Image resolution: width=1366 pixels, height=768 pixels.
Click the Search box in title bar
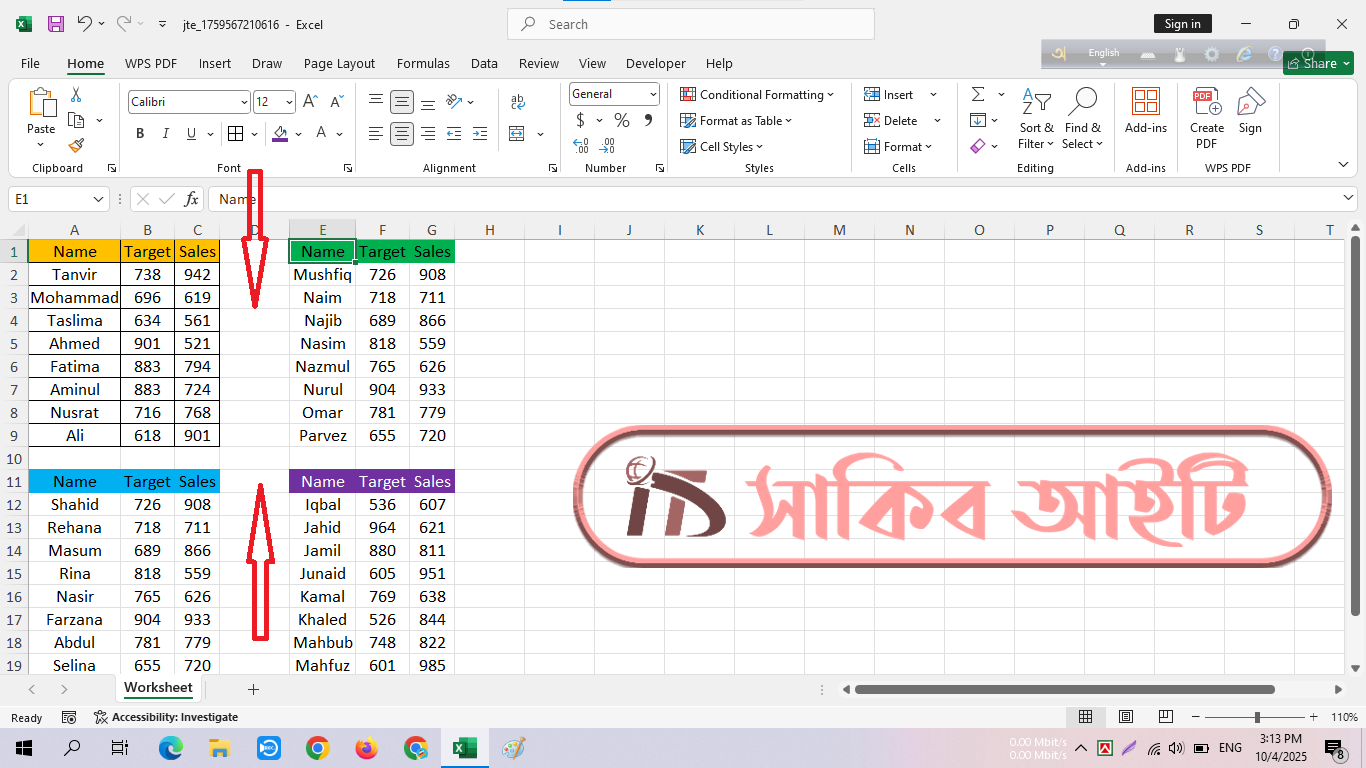690,24
